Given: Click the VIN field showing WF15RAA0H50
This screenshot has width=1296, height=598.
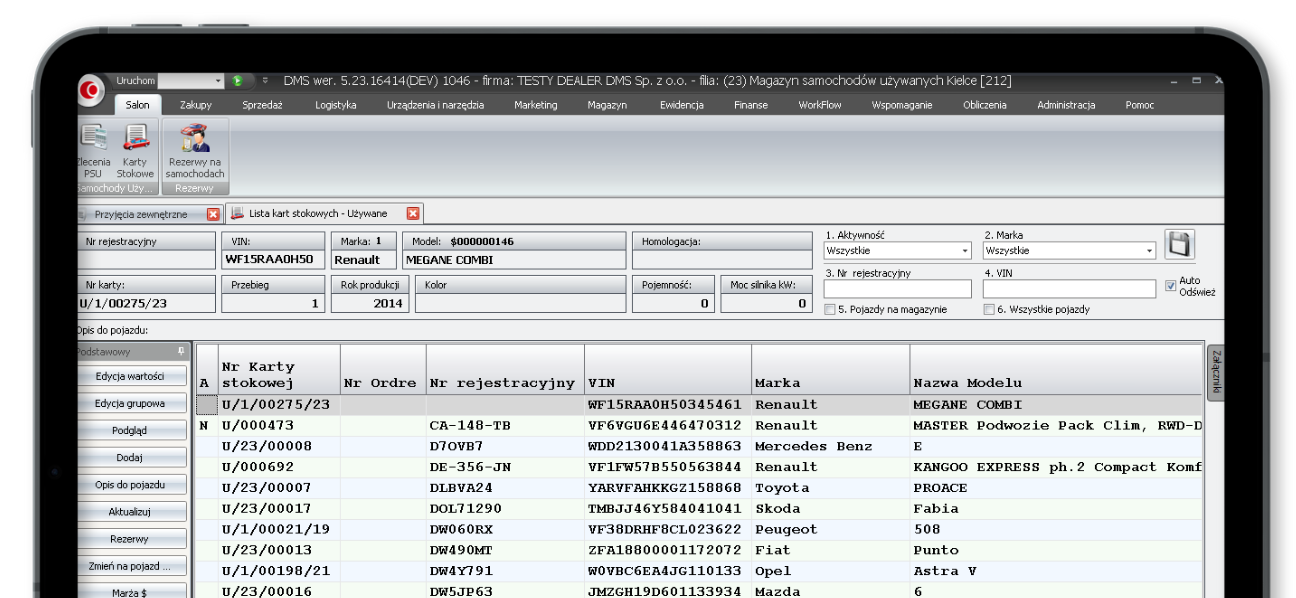Looking at the screenshot, I should click(274, 259).
